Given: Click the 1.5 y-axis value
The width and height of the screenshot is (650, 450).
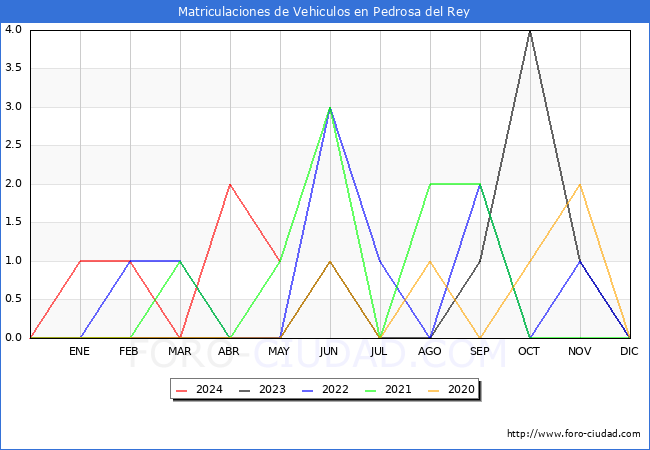Looking at the screenshot, I should click(13, 222).
